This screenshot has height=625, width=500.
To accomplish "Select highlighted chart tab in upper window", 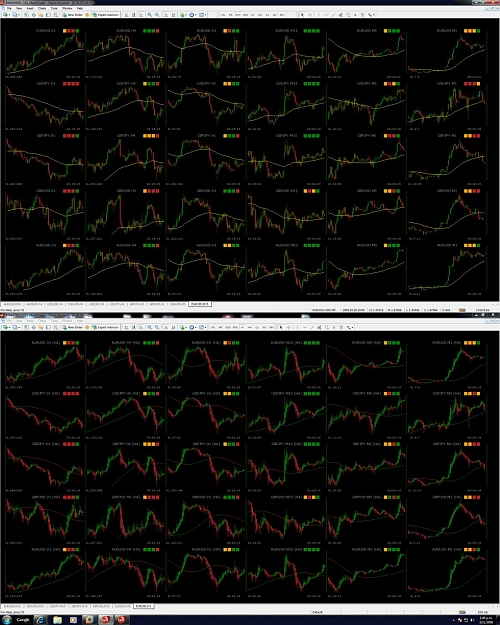I will [x=199, y=304].
